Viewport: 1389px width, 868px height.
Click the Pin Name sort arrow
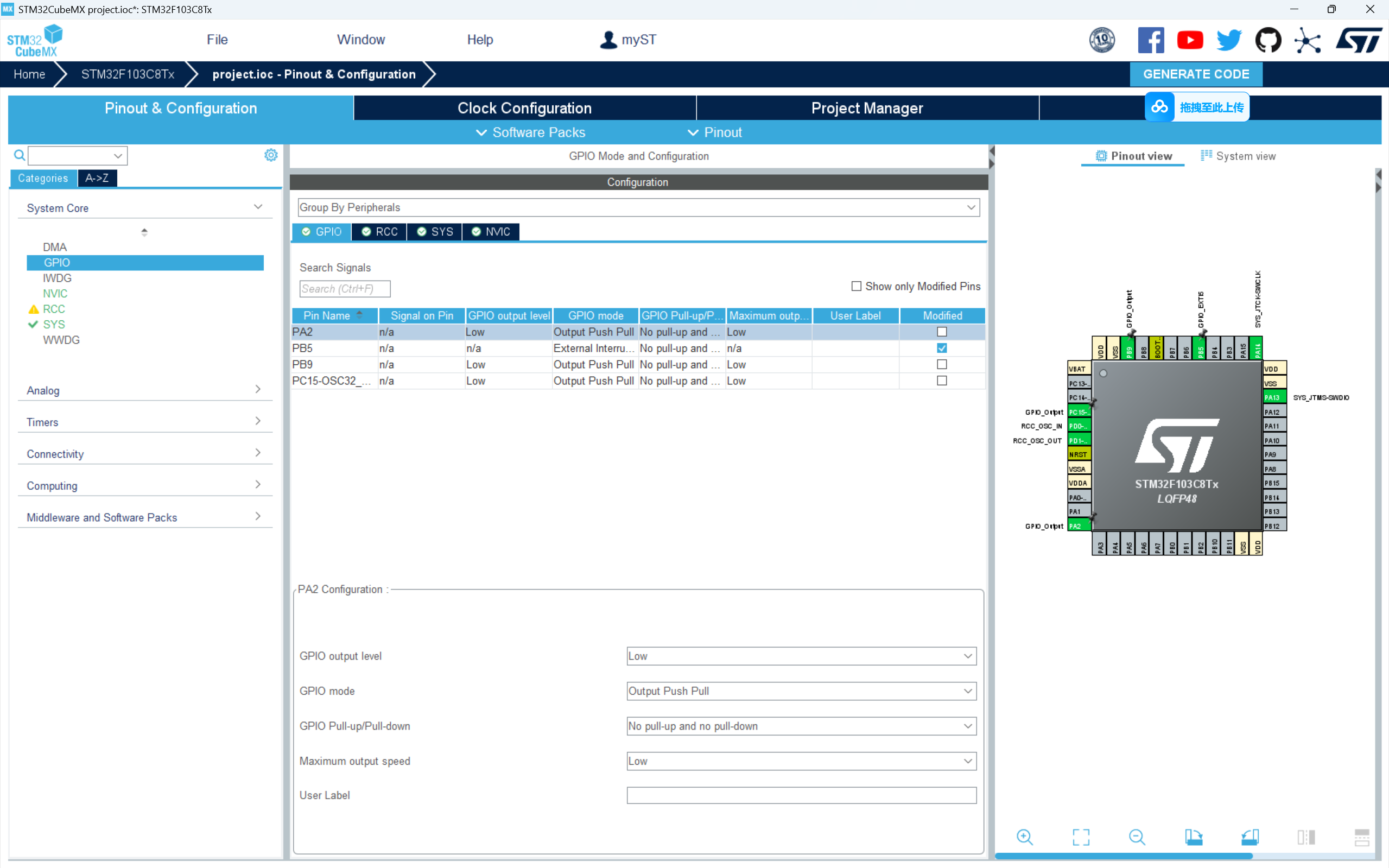coord(360,315)
